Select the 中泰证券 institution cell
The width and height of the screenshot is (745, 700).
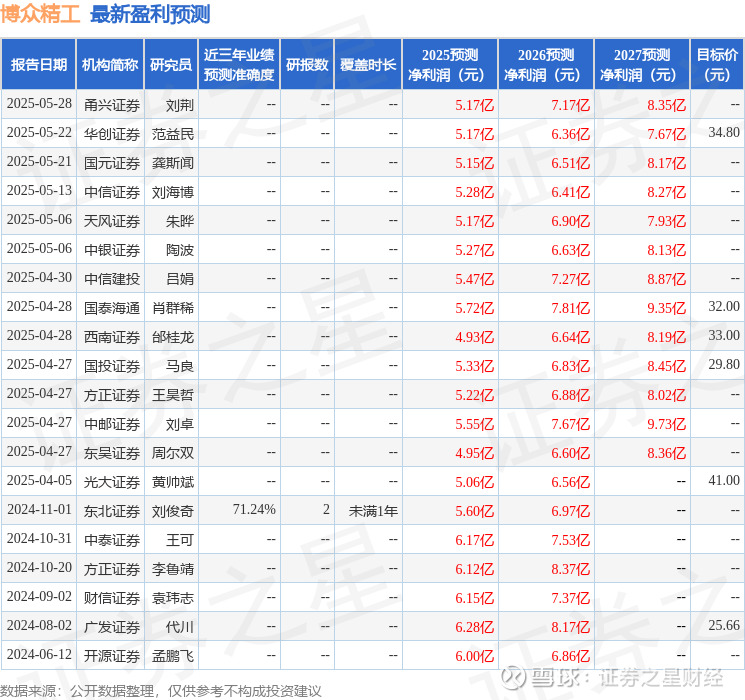112,540
